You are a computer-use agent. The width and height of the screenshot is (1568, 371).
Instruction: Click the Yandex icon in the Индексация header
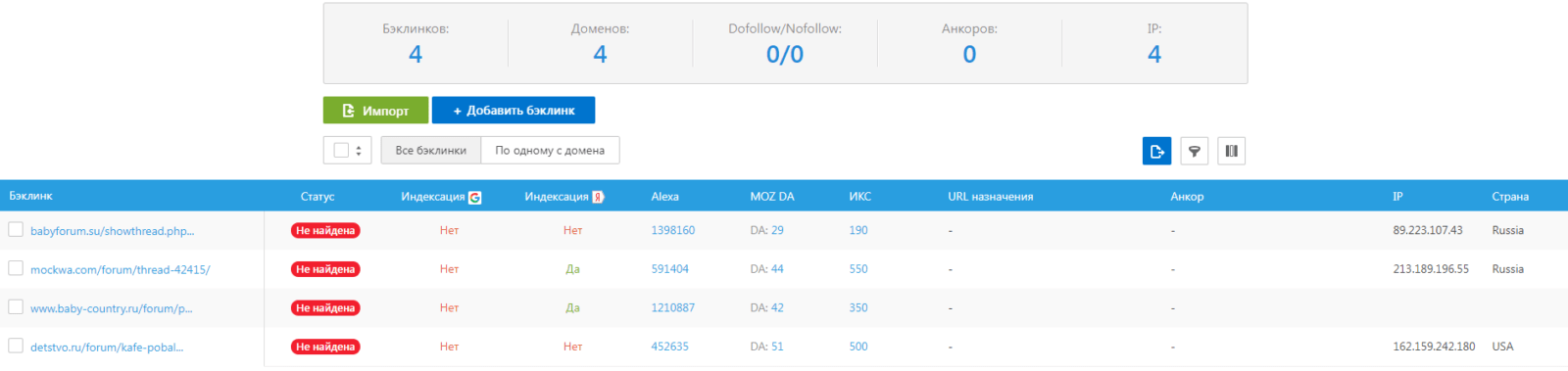598,197
